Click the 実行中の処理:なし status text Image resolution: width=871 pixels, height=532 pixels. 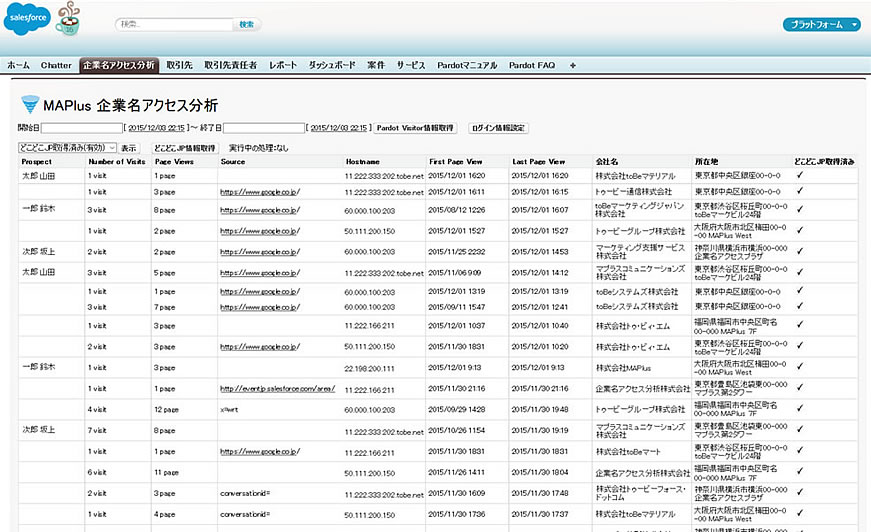click(259, 148)
